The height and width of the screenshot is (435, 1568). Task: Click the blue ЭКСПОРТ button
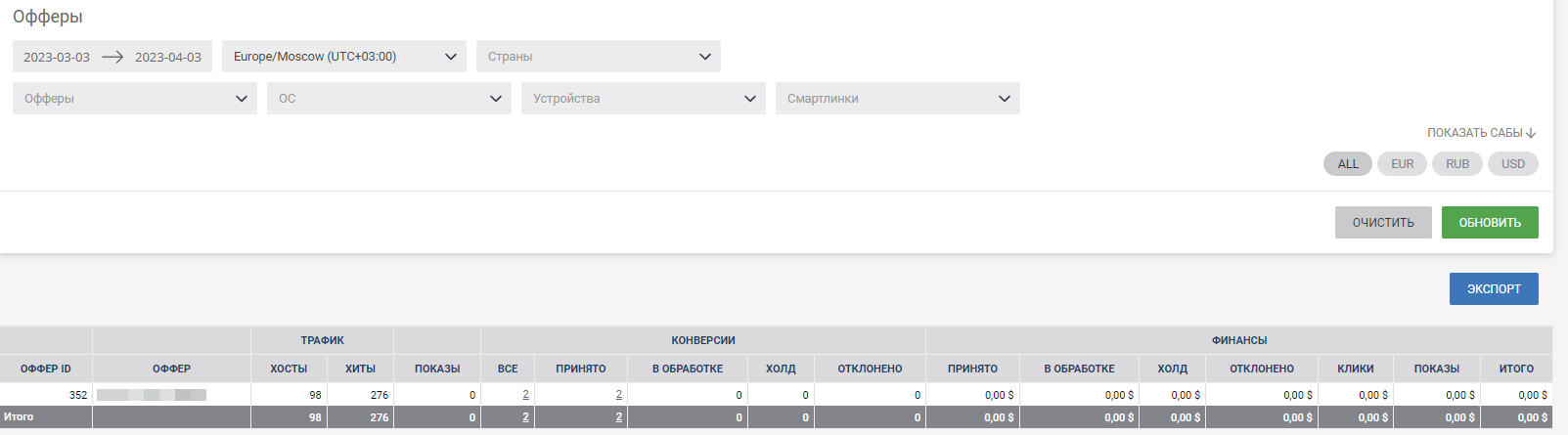click(x=1494, y=289)
